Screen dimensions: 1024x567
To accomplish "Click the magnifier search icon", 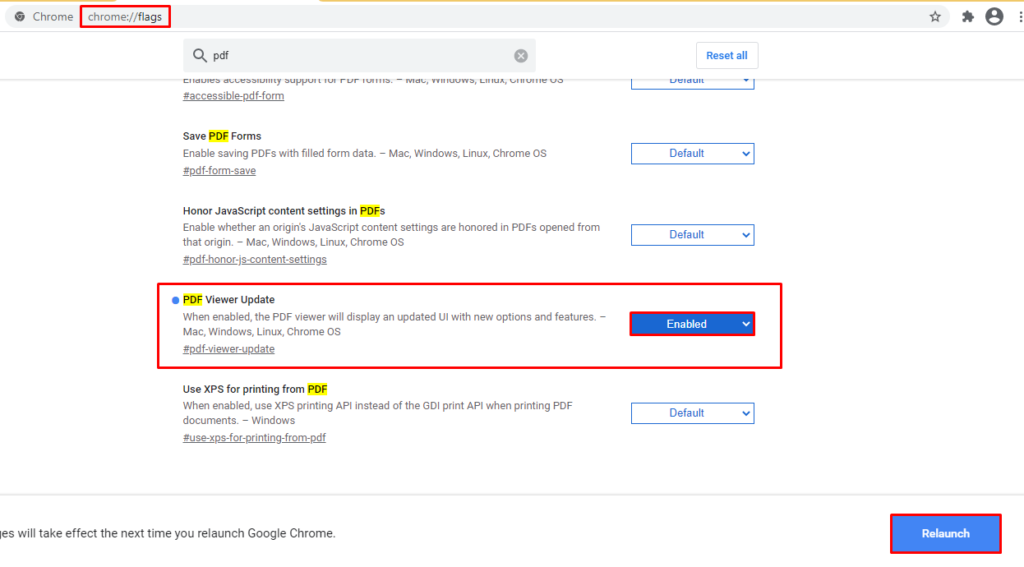I will [x=199, y=56].
